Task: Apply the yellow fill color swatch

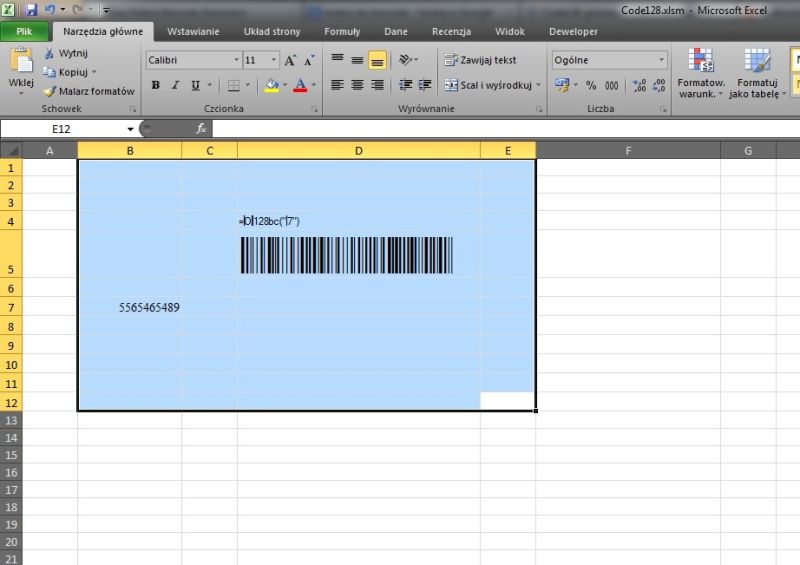Action: pyautogui.click(x=271, y=86)
